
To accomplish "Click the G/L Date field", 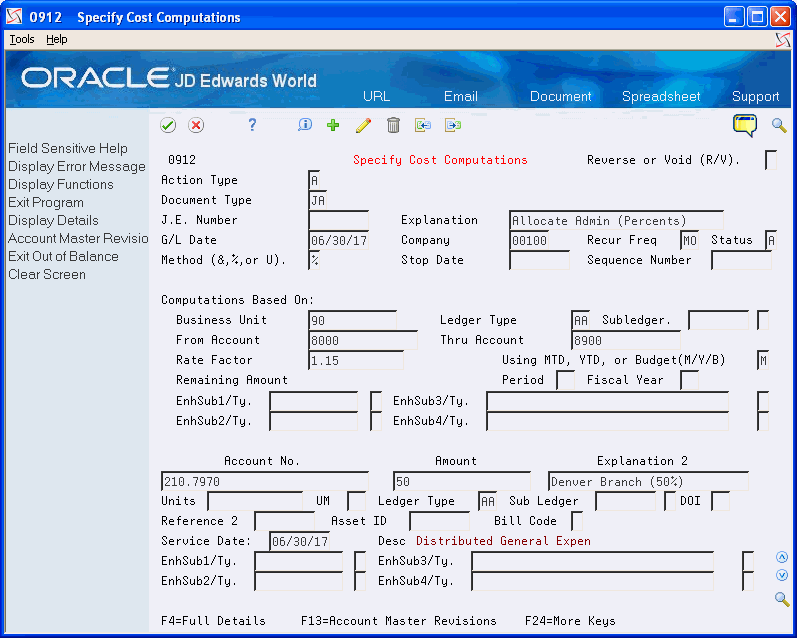I will tap(339, 240).
